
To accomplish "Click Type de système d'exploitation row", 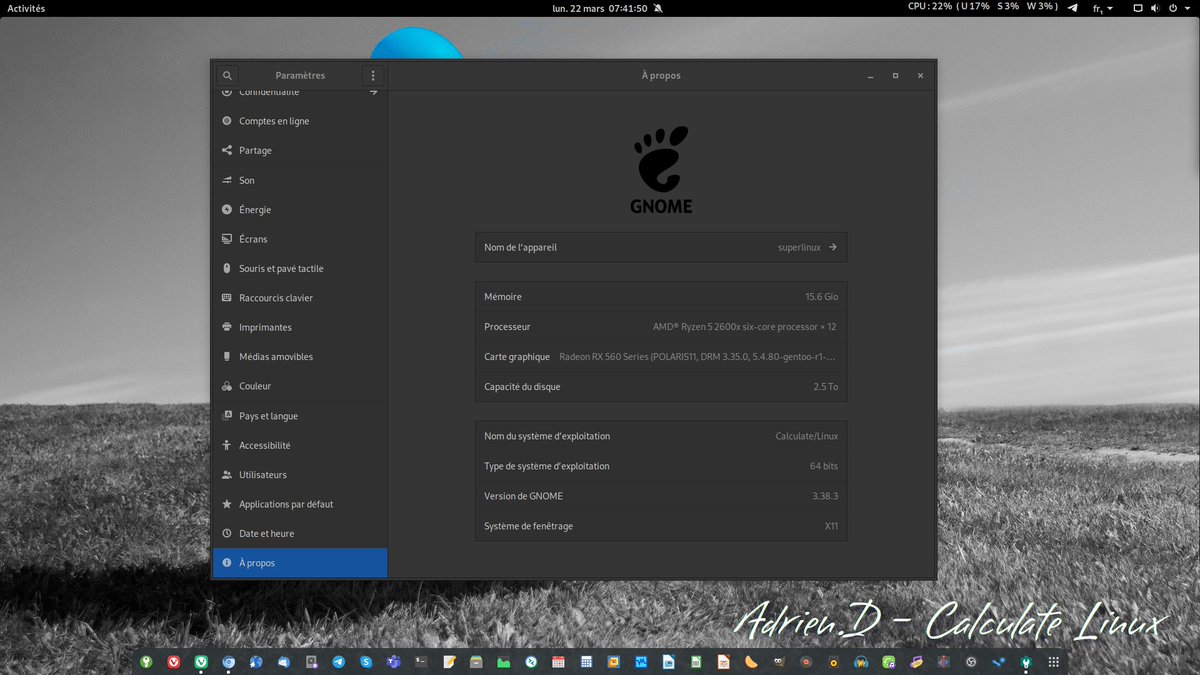I will [661, 466].
